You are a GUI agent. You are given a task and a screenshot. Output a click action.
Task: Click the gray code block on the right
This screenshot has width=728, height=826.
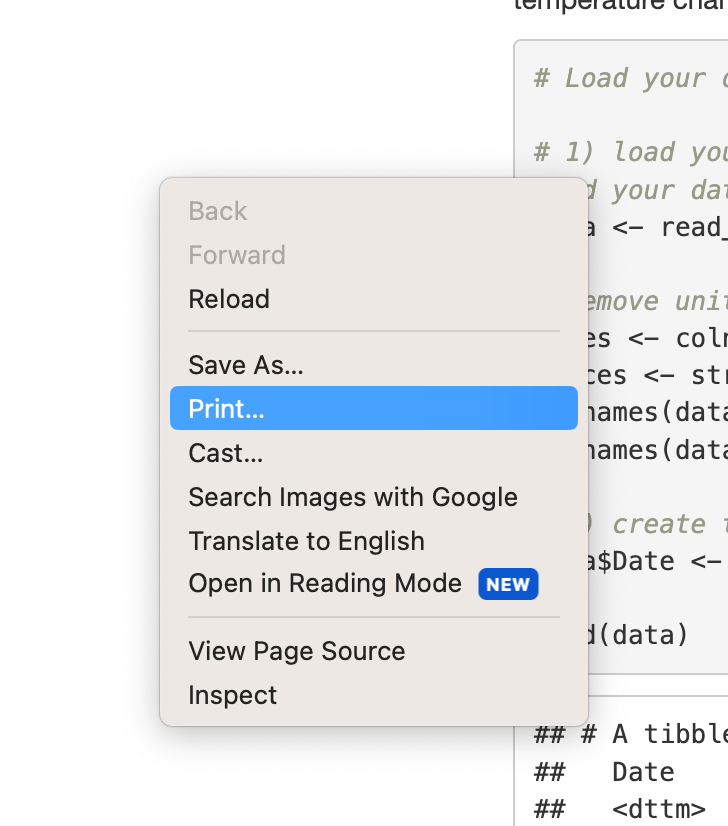pyautogui.click(x=660, y=300)
